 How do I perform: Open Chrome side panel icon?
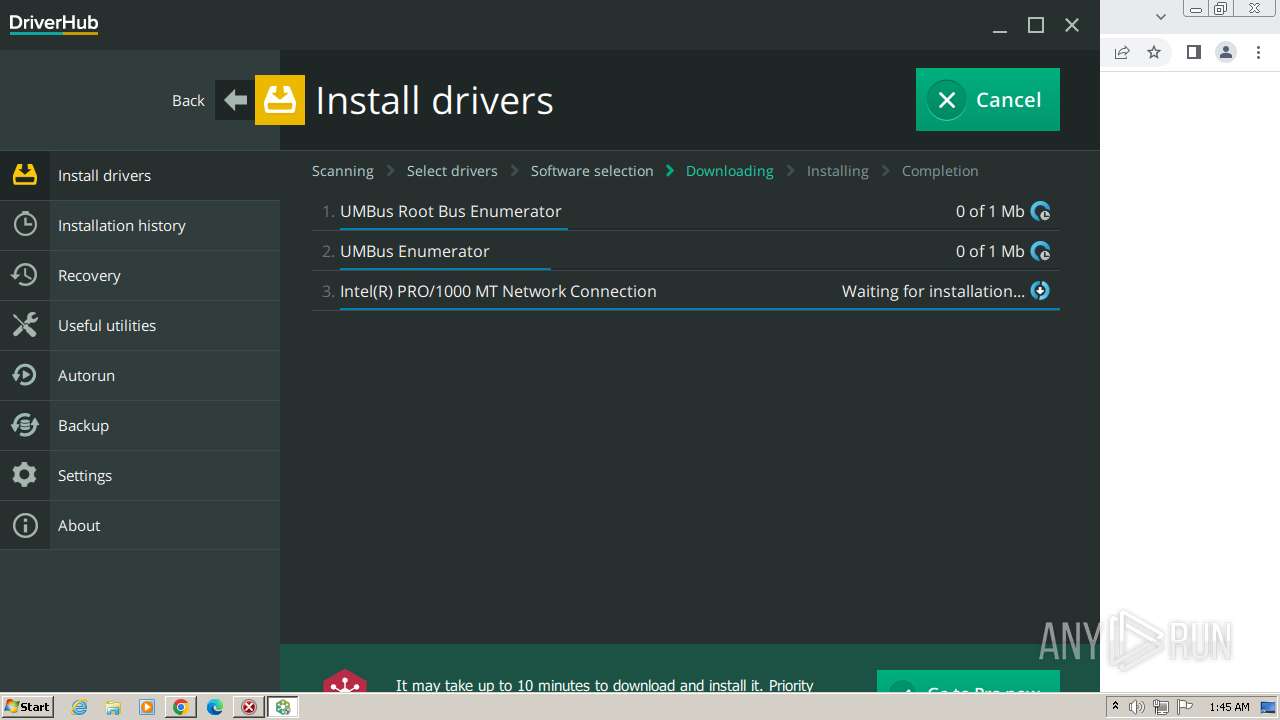[x=1193, y=52]
